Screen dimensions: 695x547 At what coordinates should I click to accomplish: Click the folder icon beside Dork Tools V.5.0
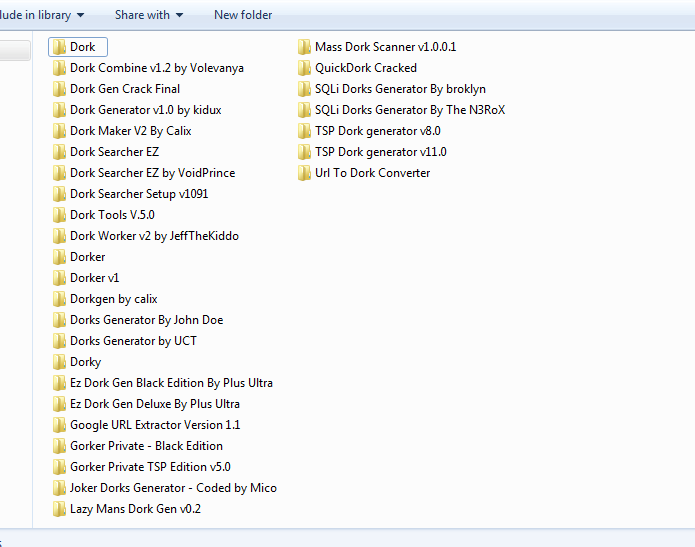click(59, 215)
